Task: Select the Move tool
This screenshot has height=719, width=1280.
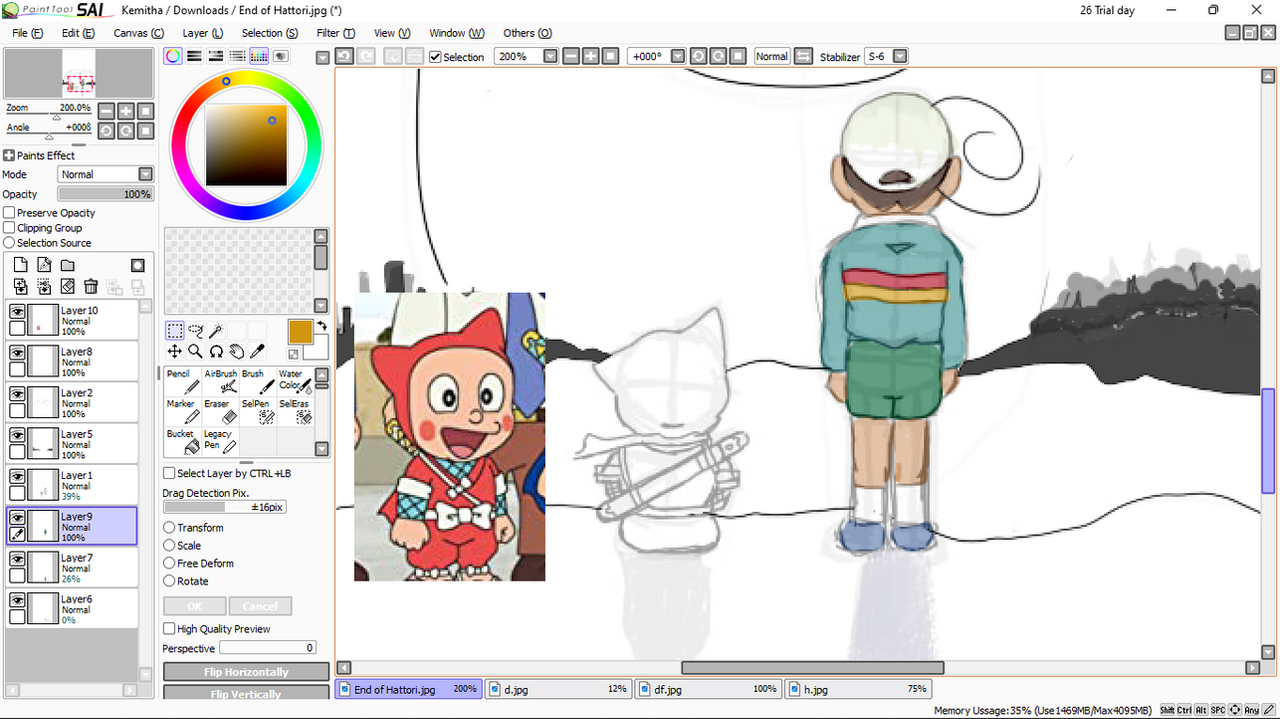Action: [174, 351]
